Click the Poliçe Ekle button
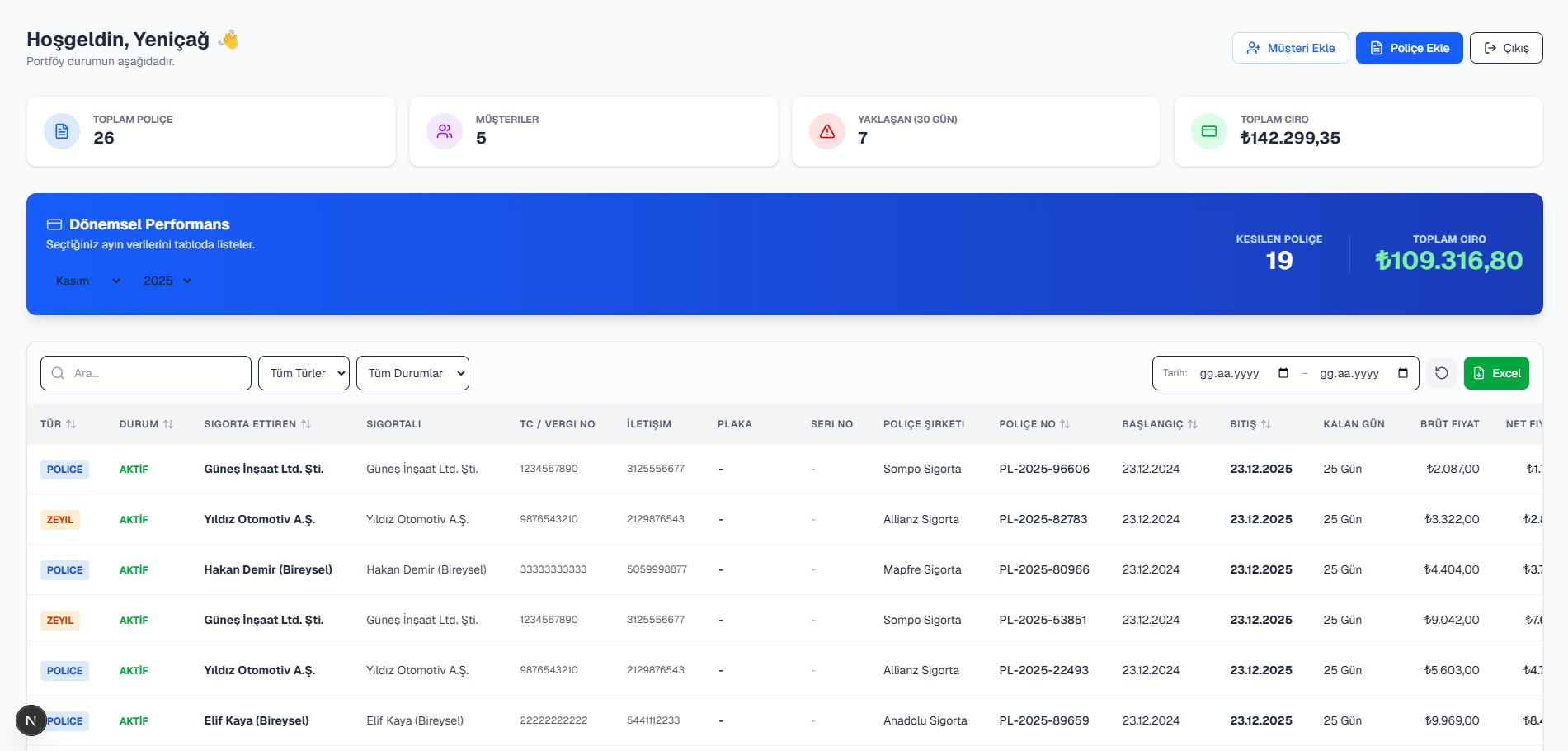Screen dimensions: 1568x751 click(1409, 48)
